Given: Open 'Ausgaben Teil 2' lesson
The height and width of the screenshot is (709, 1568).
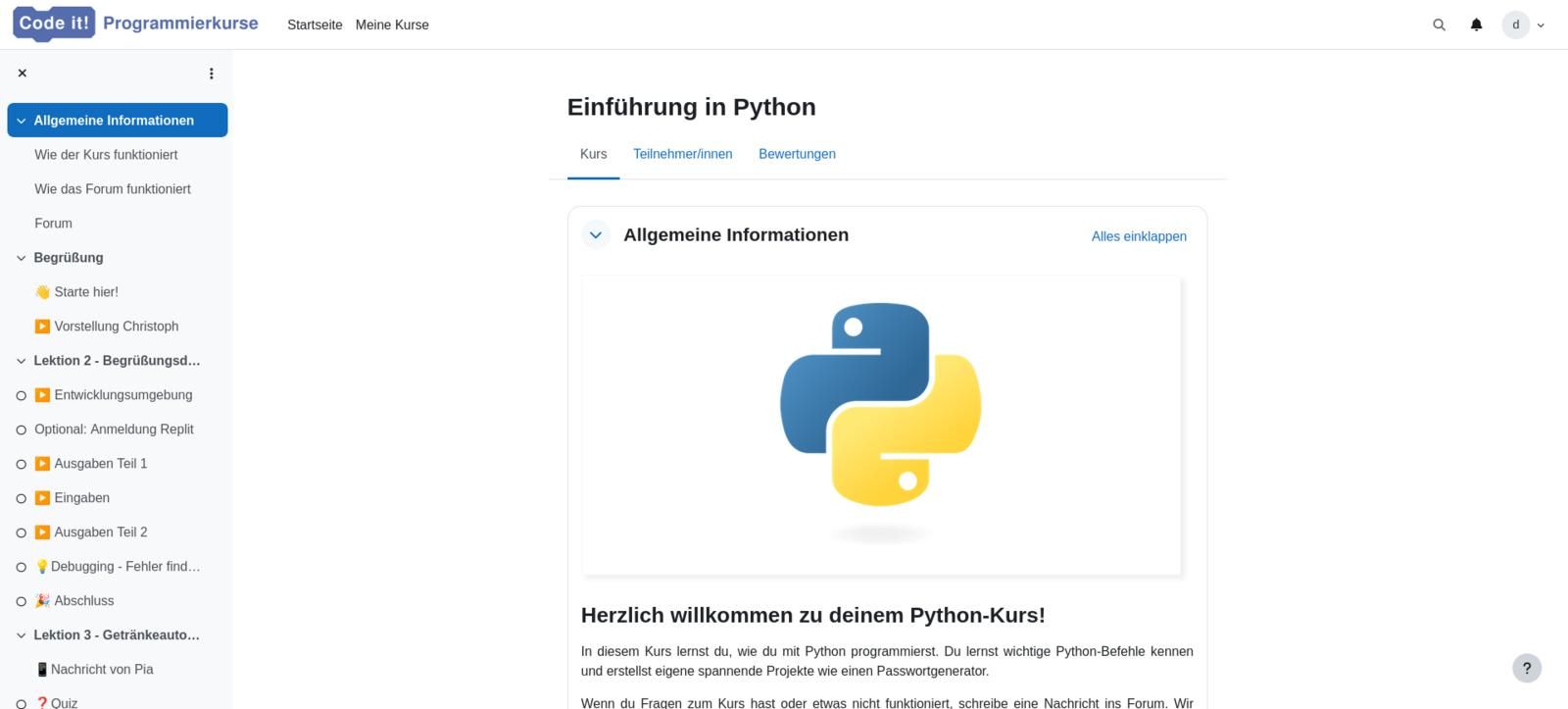Looking at the screenshot, I should click(x=91, y=532).
